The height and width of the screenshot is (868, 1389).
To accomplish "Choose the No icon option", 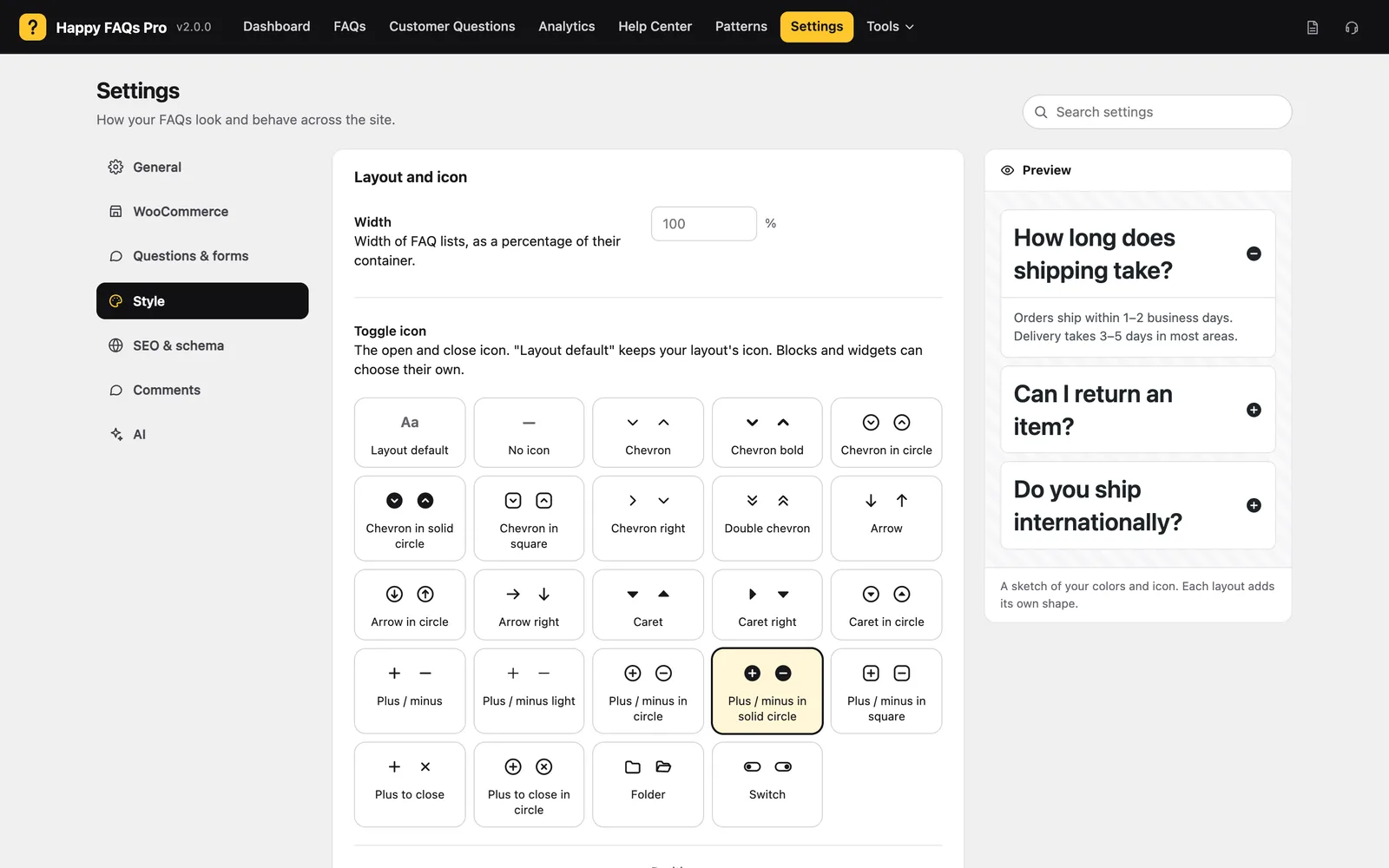I will pos(529,432).
